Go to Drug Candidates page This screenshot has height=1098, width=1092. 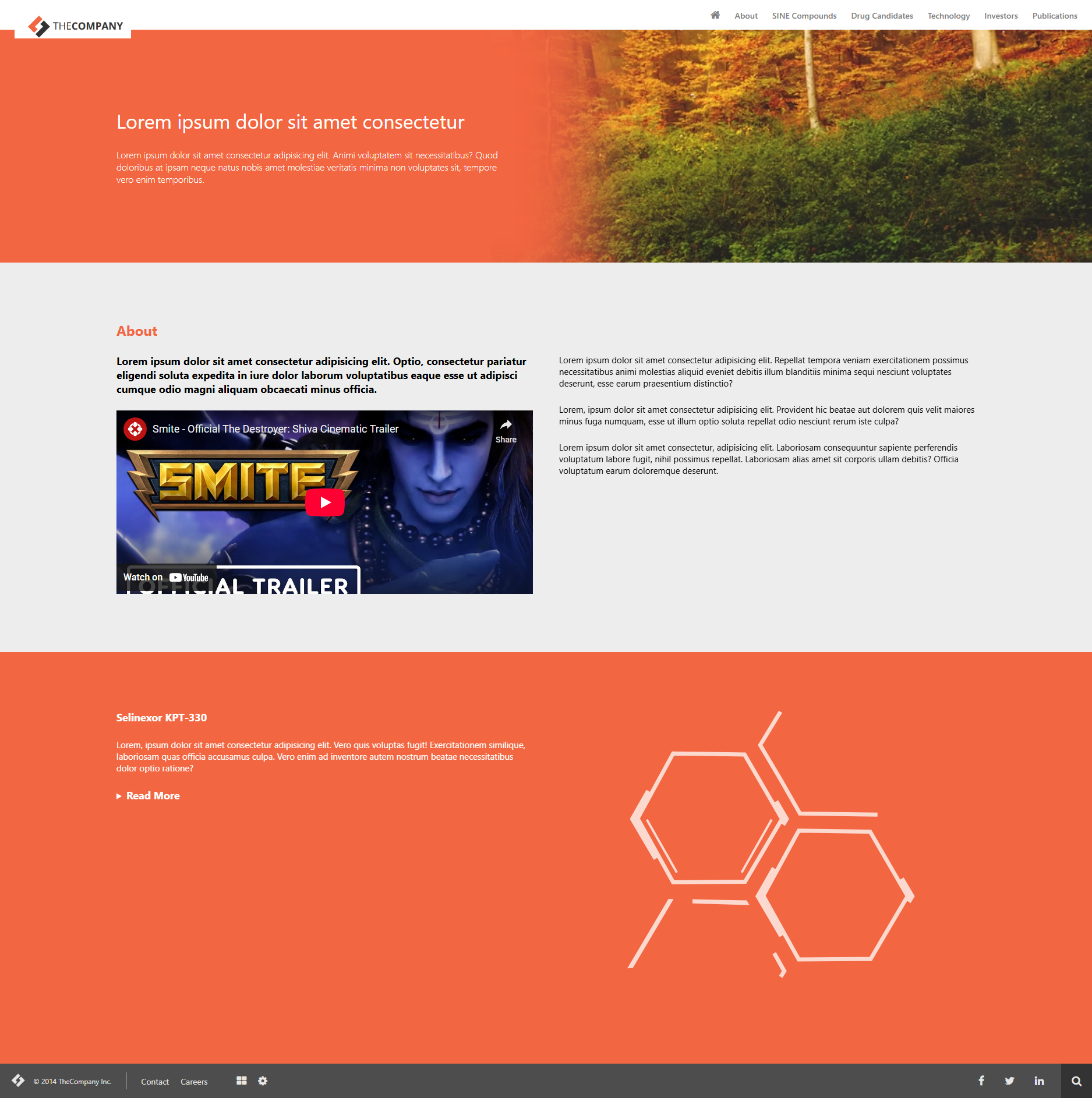(x=882, y=16)
